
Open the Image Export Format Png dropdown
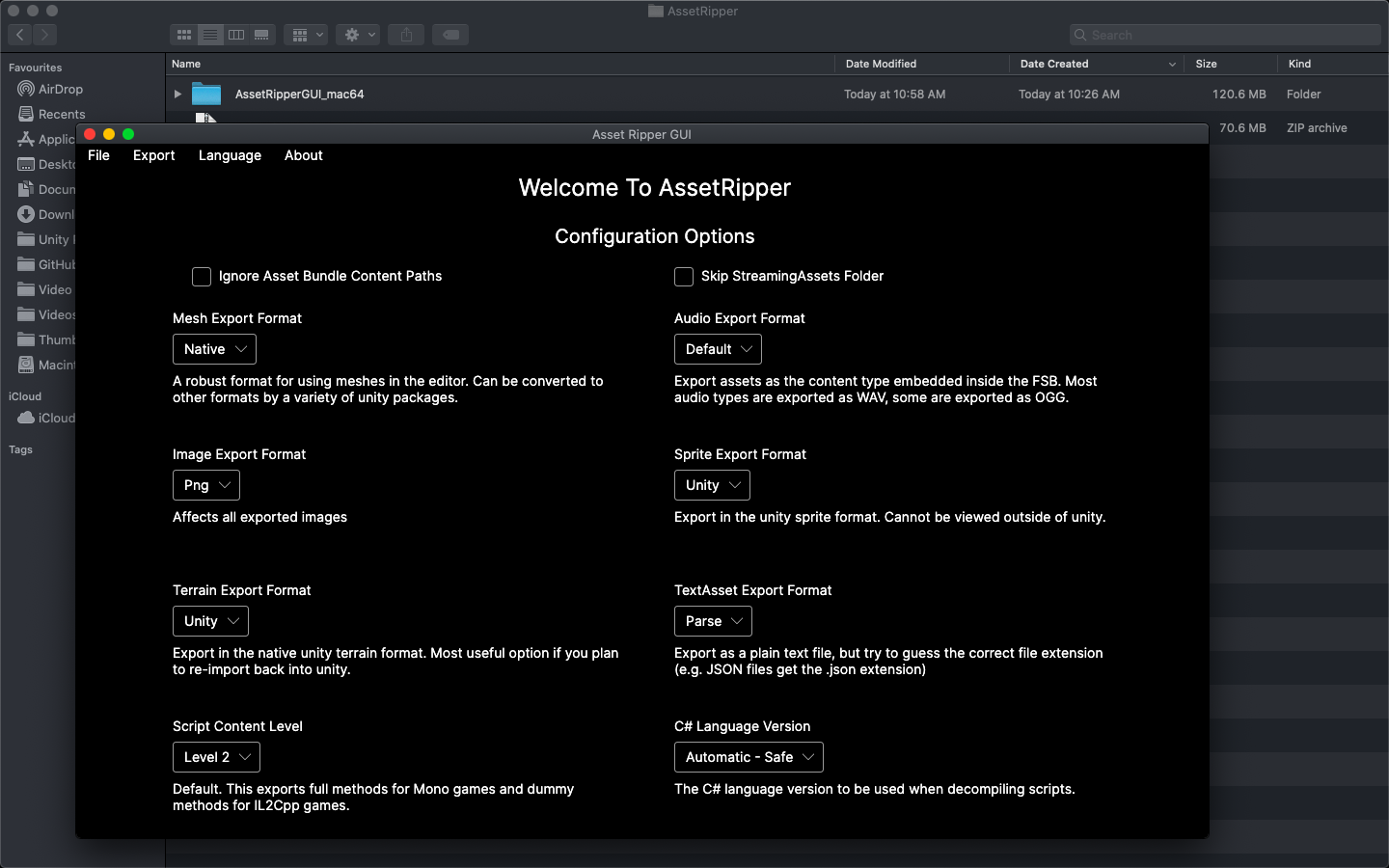[x=206, y=485]
